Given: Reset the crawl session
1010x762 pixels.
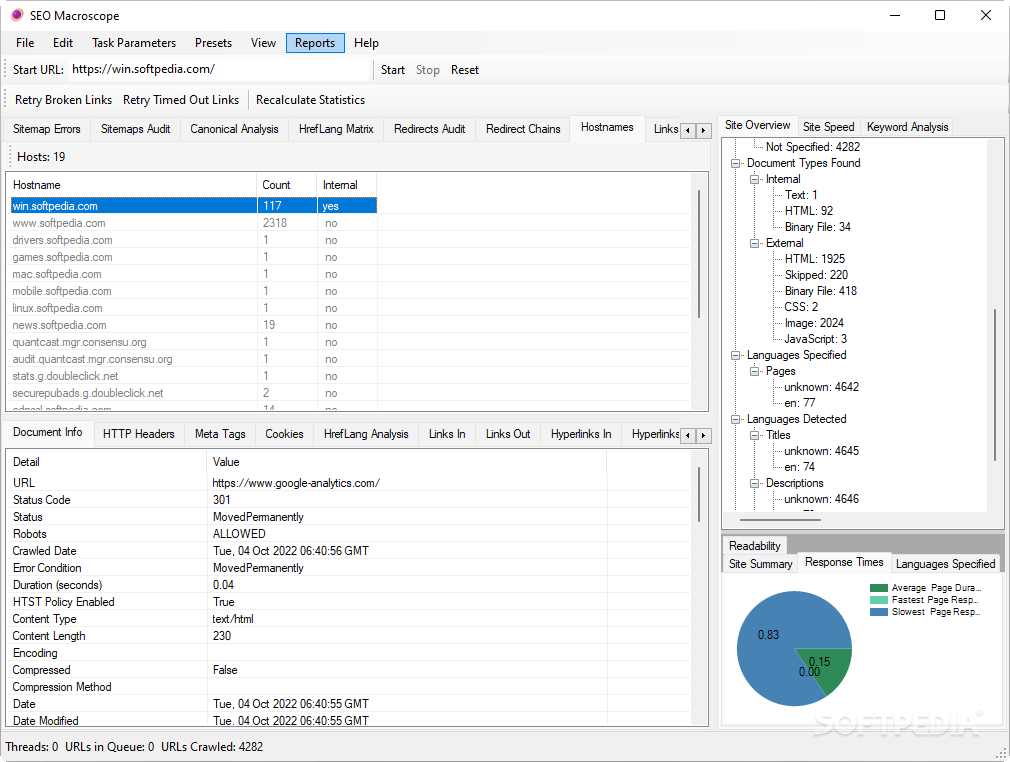Looking at the screenshot, I should pyautogui.click(x=464, y=70).
